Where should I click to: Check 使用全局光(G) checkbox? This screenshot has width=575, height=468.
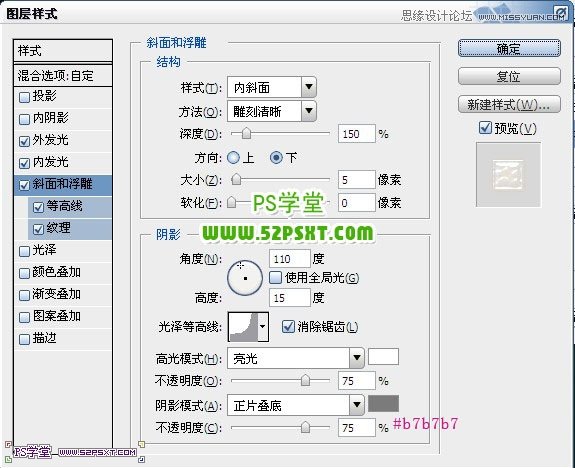[275, 278]
